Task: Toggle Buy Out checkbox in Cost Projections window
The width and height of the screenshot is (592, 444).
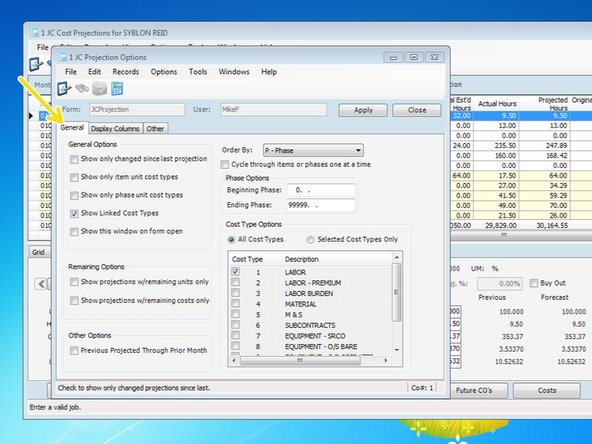Action: point(534,283)
